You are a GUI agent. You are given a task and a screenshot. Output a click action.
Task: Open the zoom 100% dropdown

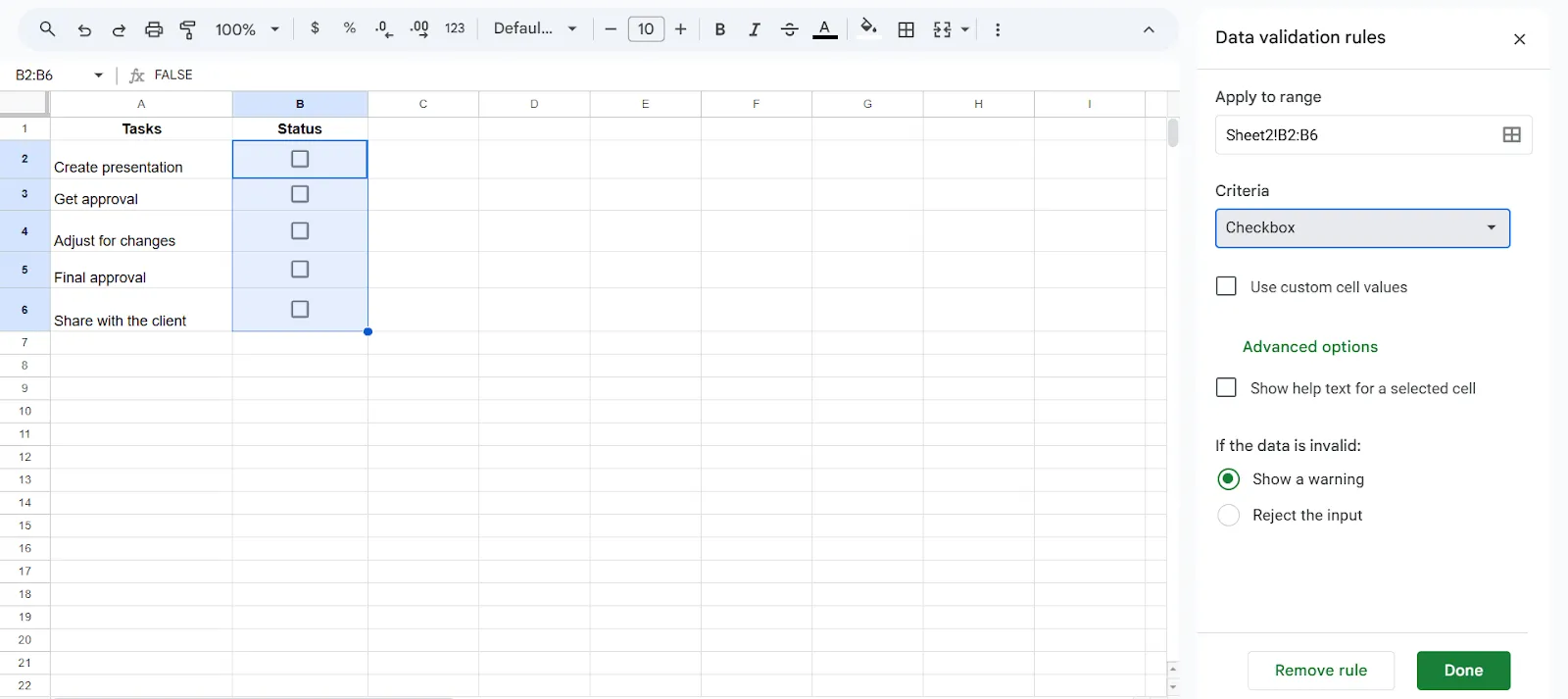(248, 29)
